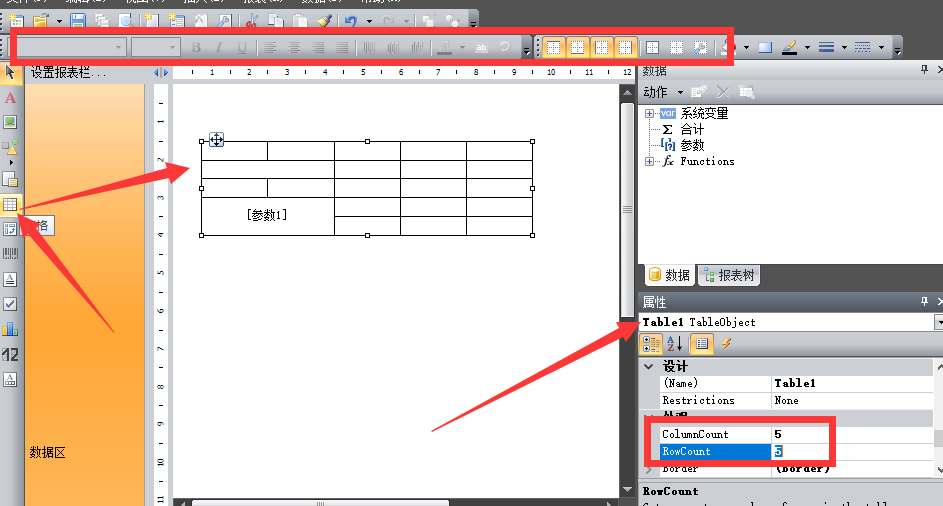This screenshot has width=943, height=506.
Task: Click the Page Setup wrench icon
Action: coord(223,21)
